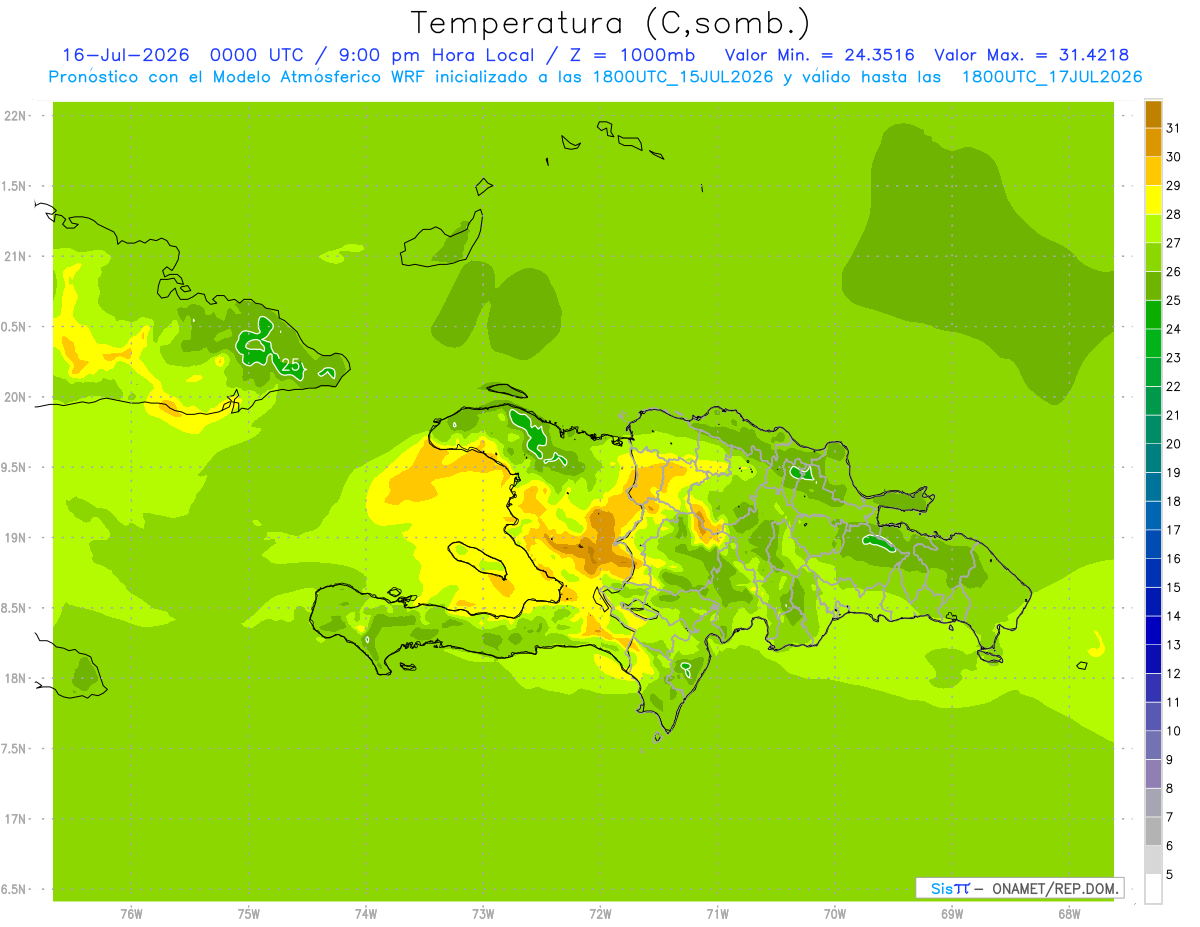The width and height of the screenshot is (1200, 927).
Task: Pick the light green legend swatch between 26 and 27
Action: pyautogui.click(x=1153, y=257)
